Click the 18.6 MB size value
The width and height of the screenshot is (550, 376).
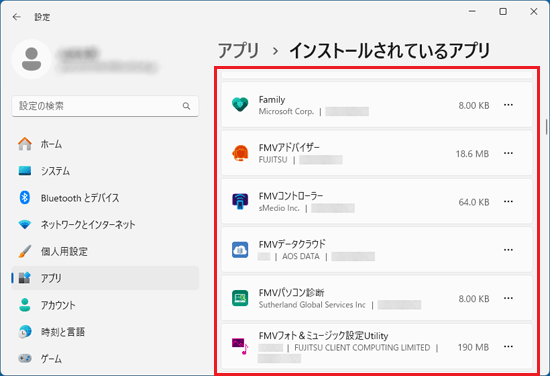click(472, 154)
